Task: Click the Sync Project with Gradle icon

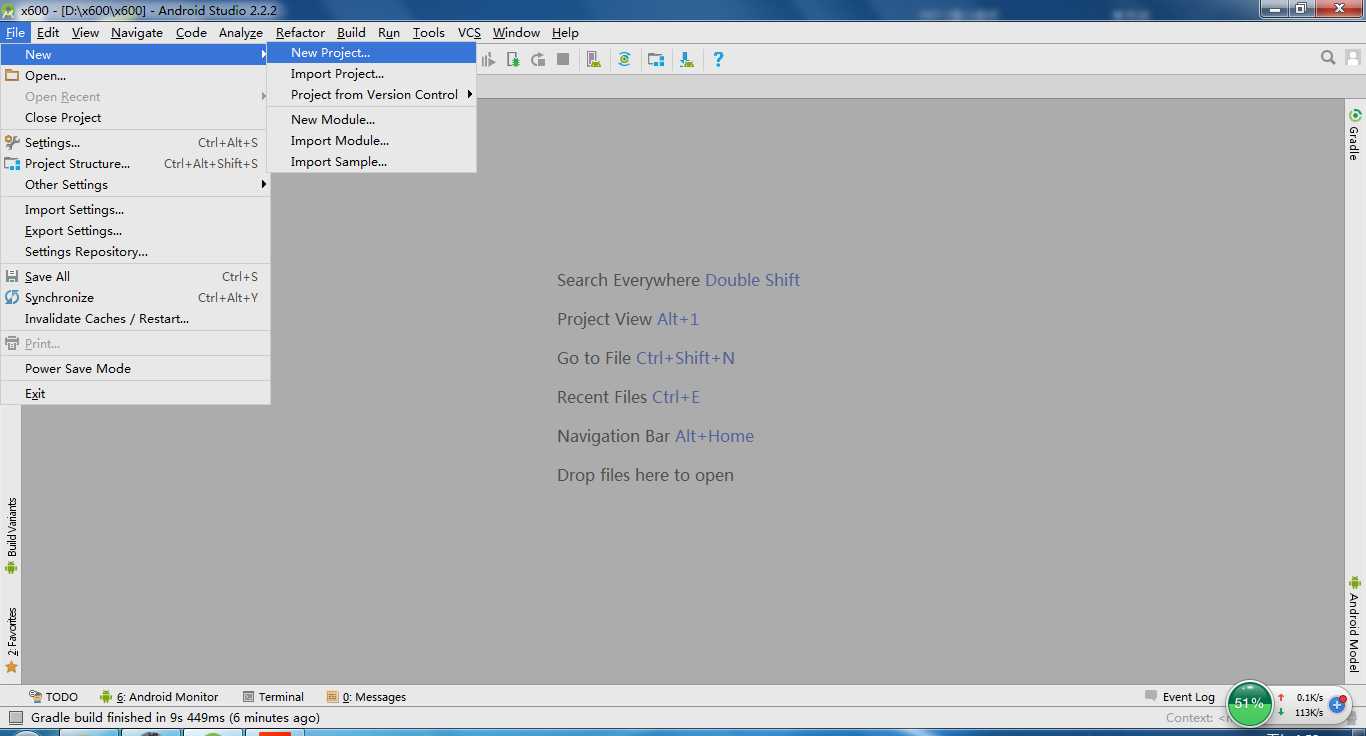Action: point(624,59)
